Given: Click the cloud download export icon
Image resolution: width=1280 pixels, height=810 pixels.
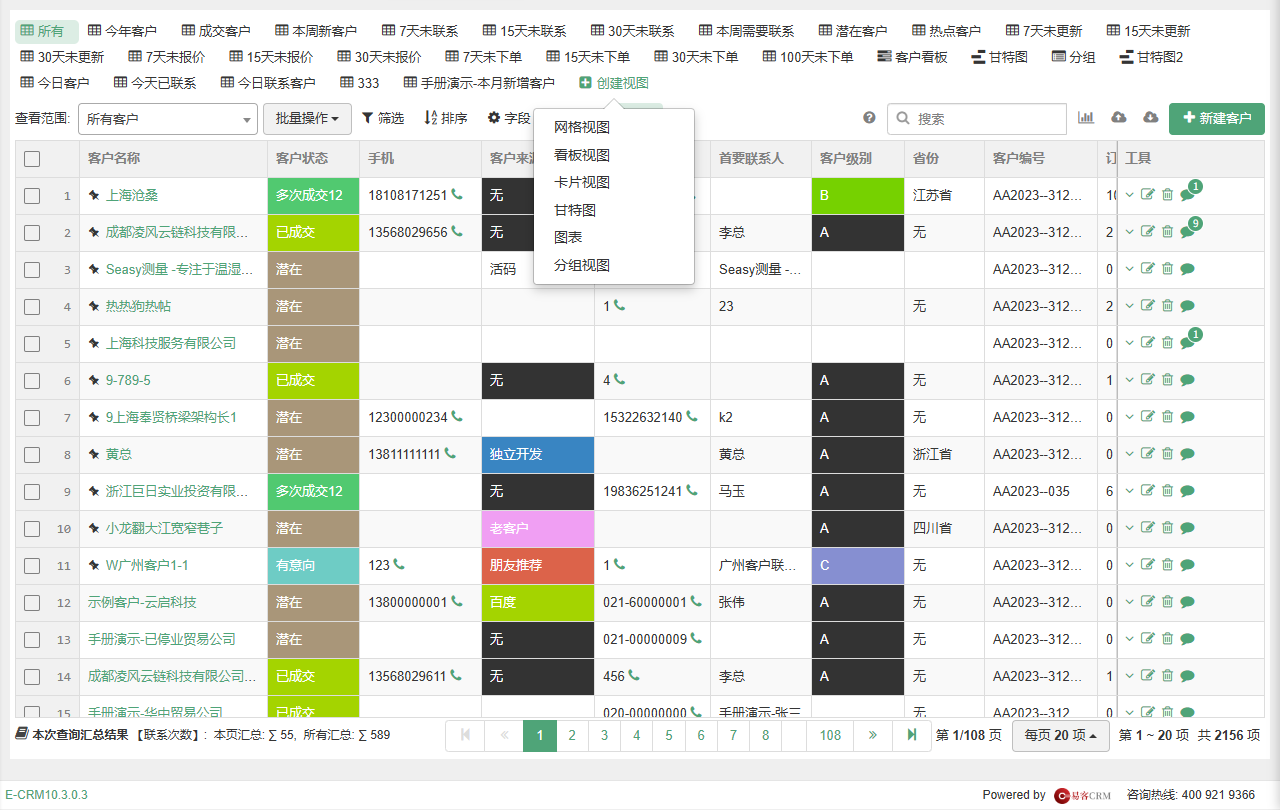Looking at the screenshot, I should pyautogui.click(x=1151, y=118).
